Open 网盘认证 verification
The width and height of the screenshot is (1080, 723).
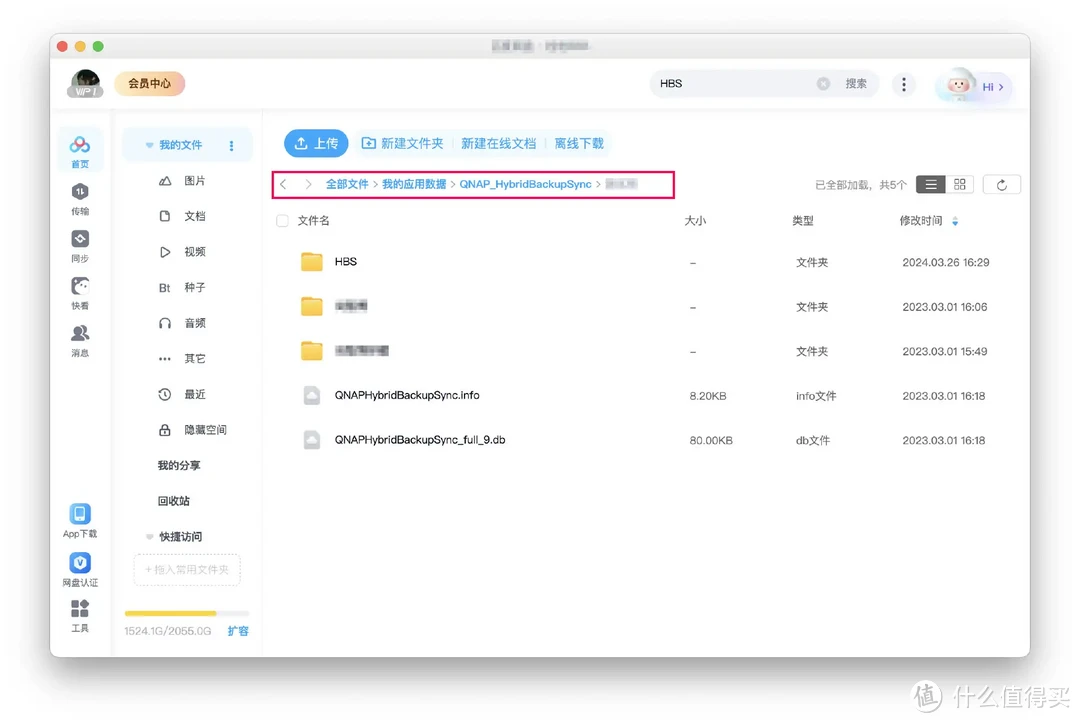[80, 568]
